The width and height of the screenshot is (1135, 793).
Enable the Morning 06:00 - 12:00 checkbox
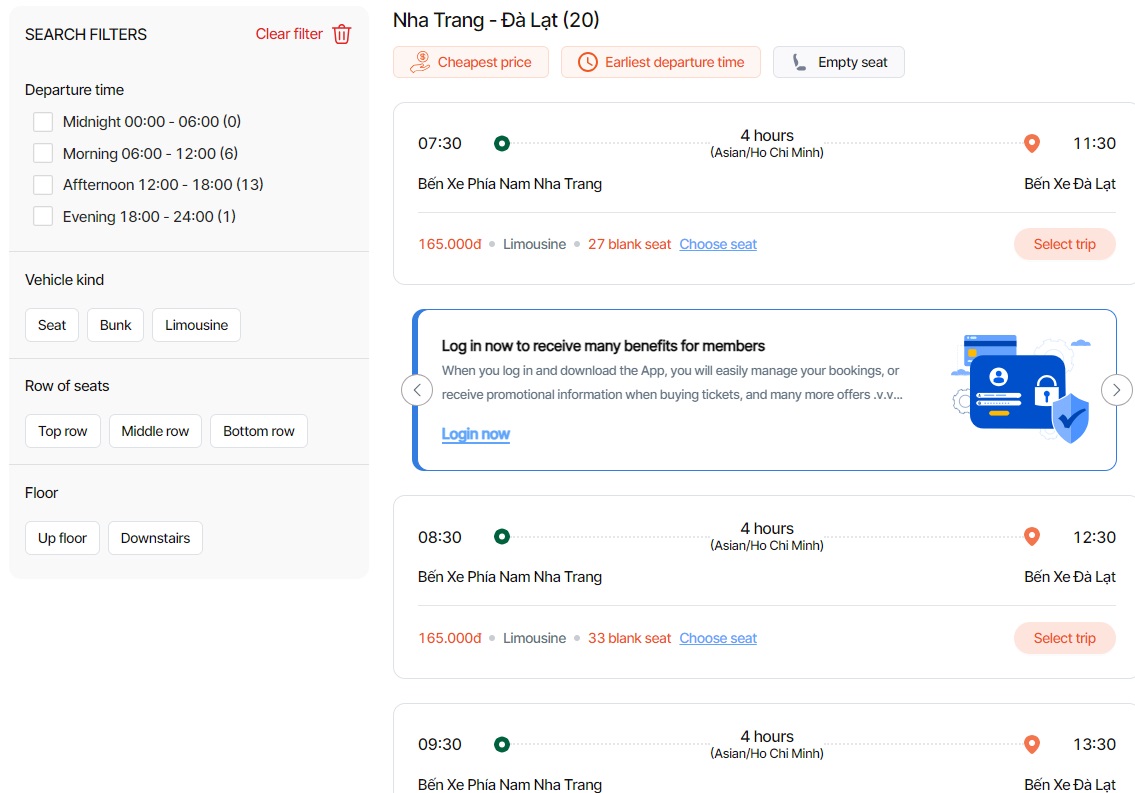click(x=43, y=153)
